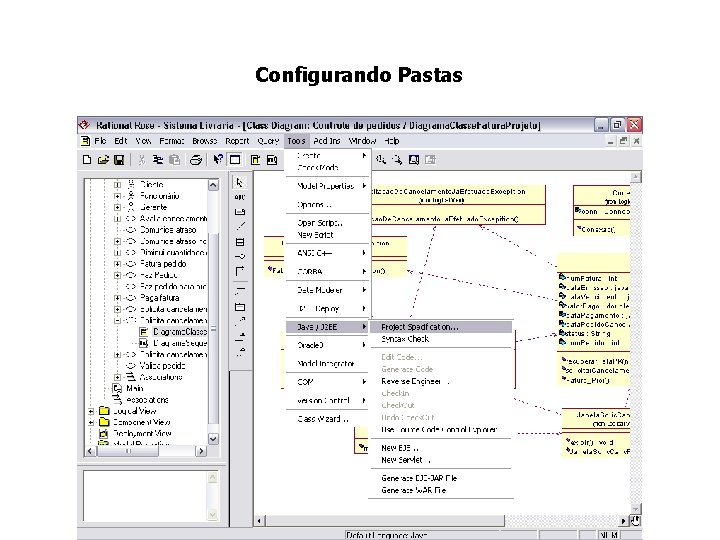Select the Package tool in the toolbox
Viewport: 720px width, 540px height.
point(240,307)
